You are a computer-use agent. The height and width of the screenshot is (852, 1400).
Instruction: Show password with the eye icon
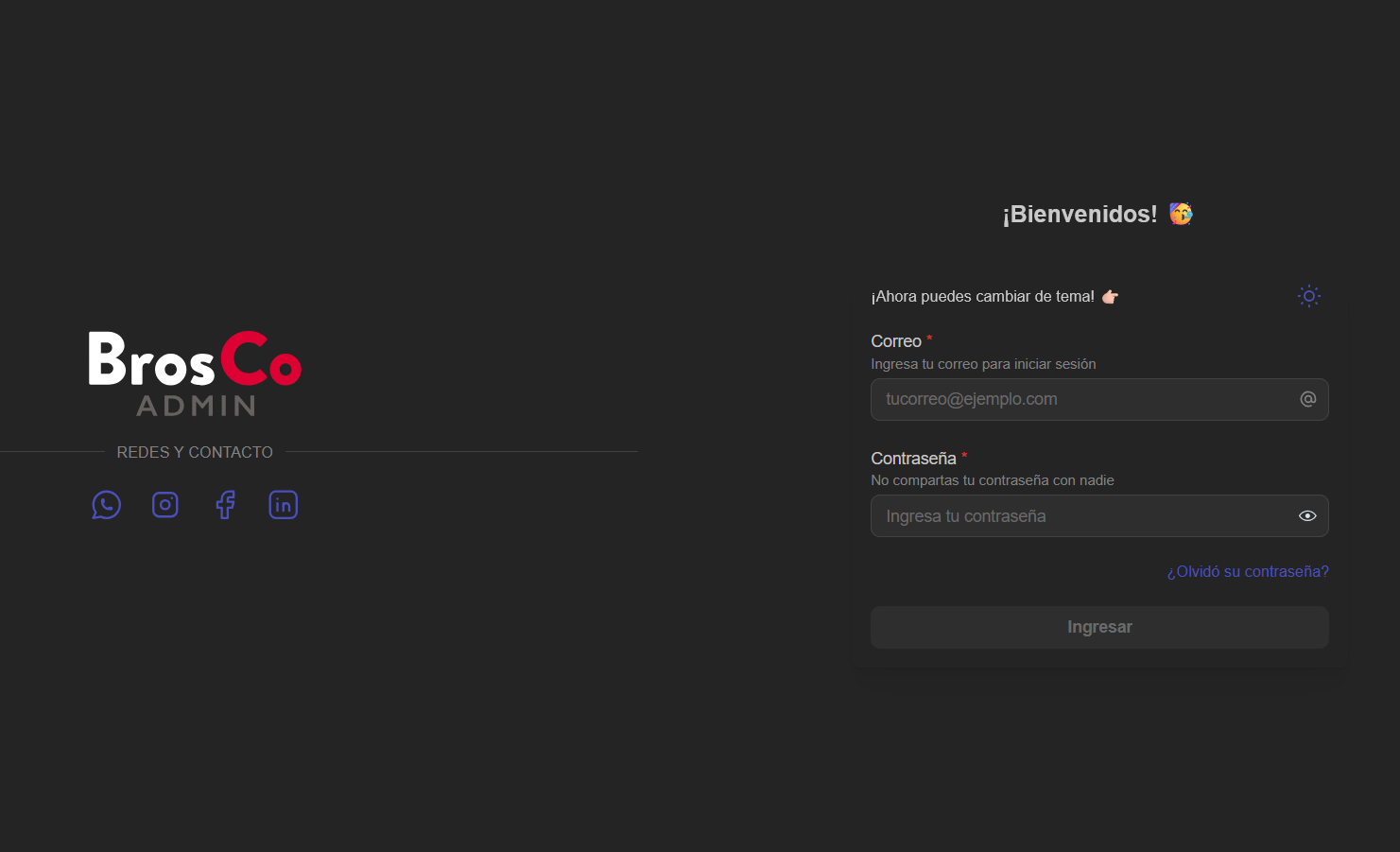click(x=1307, y=516)
